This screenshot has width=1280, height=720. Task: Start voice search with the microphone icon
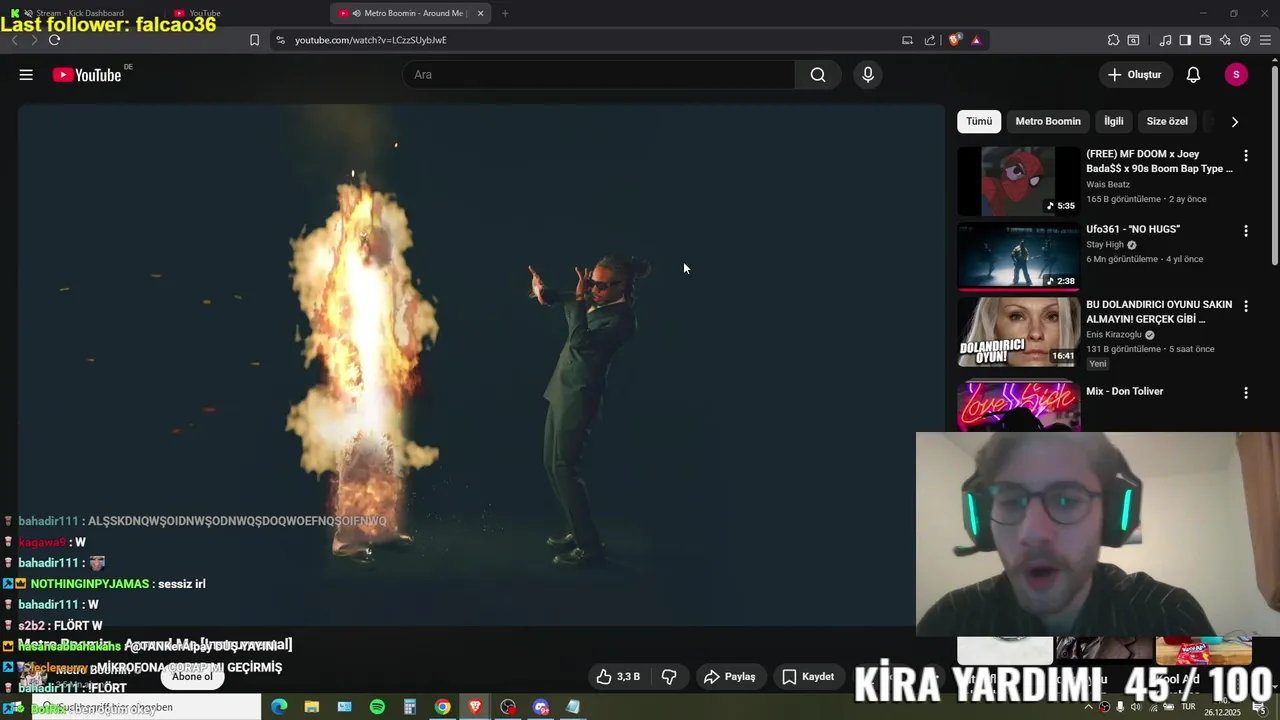[x=868, y=75]
